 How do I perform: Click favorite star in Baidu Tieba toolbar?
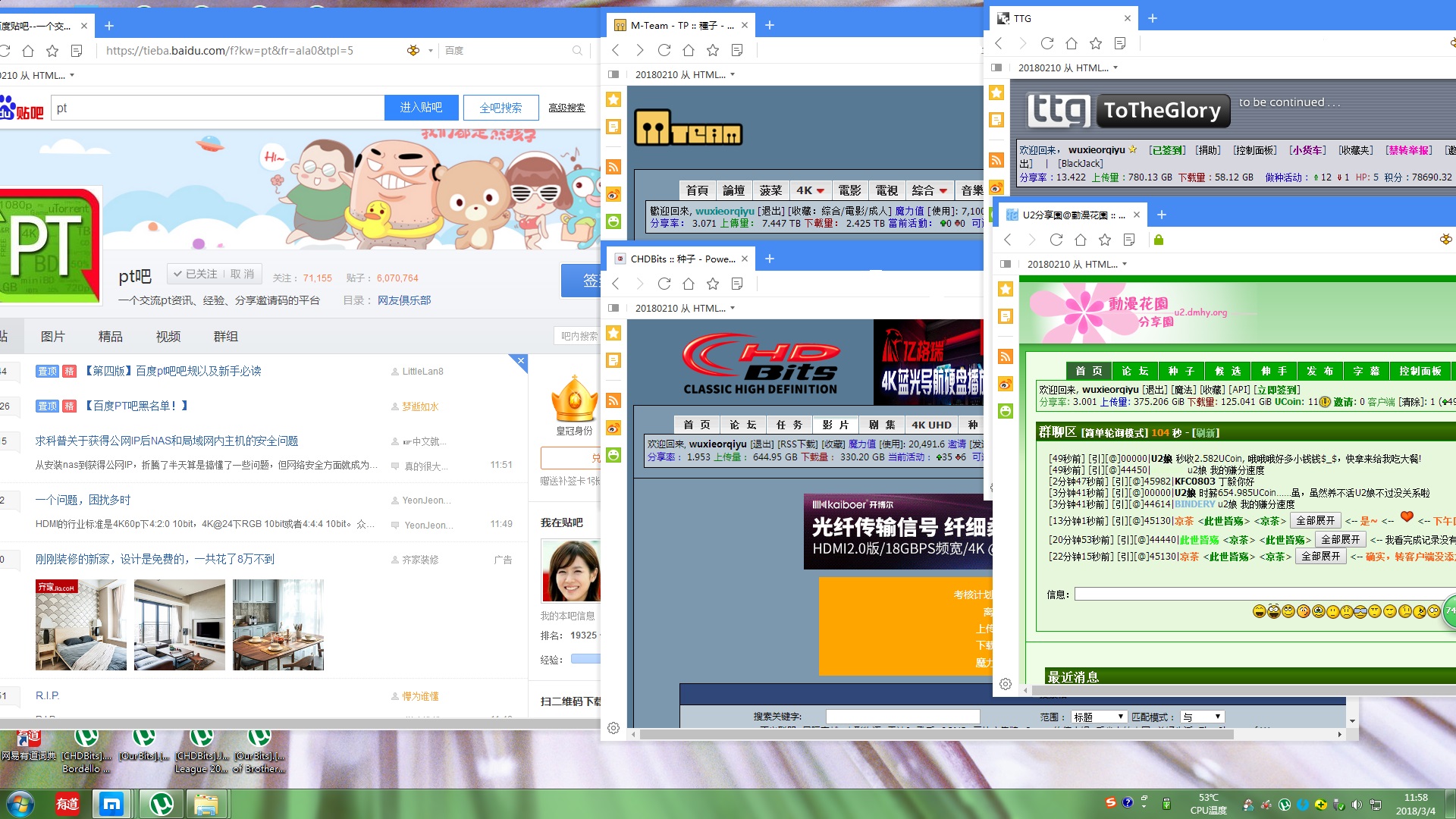pos(52,51)
